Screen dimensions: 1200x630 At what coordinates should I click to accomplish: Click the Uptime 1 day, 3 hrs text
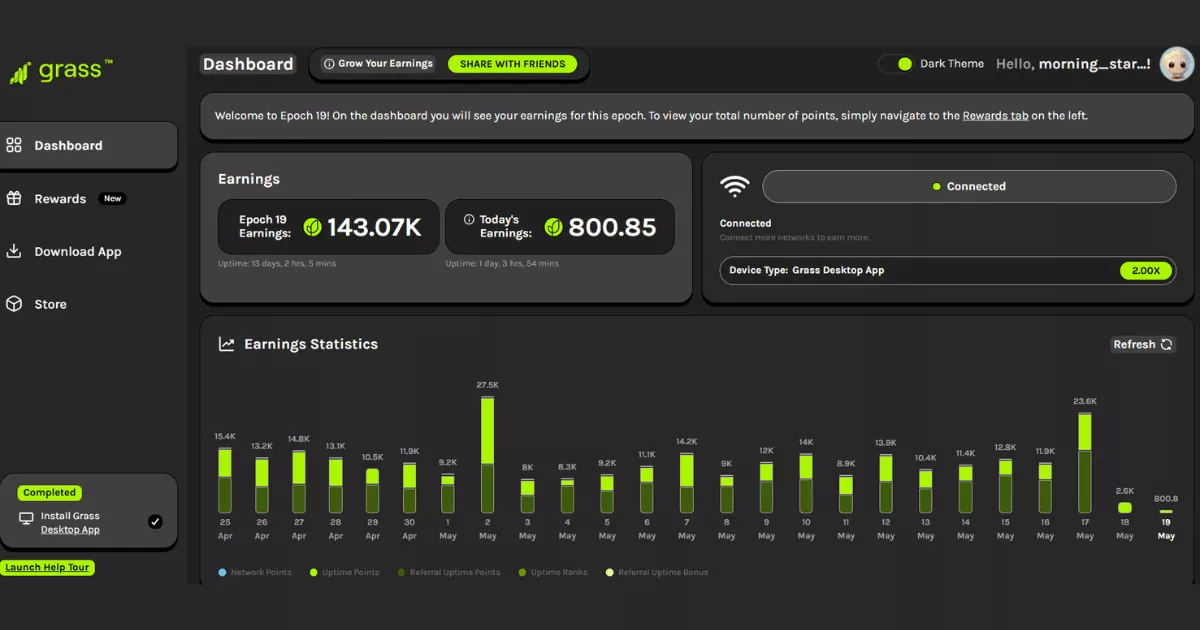[502, 264]
